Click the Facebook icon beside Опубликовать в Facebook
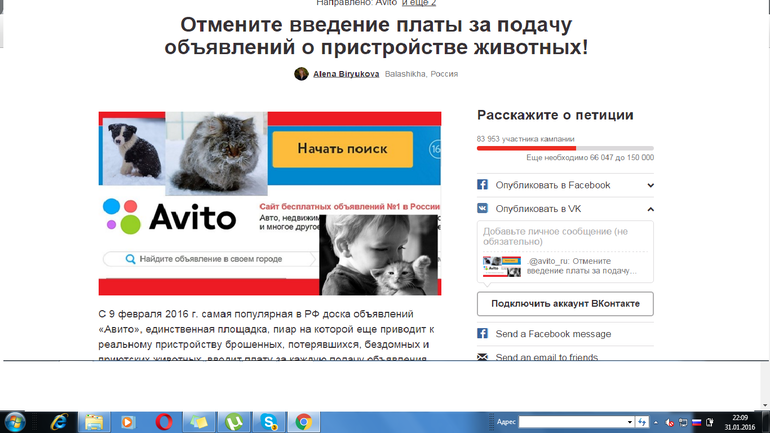Viewport: 770px width, 433px height. pos(482,185)
